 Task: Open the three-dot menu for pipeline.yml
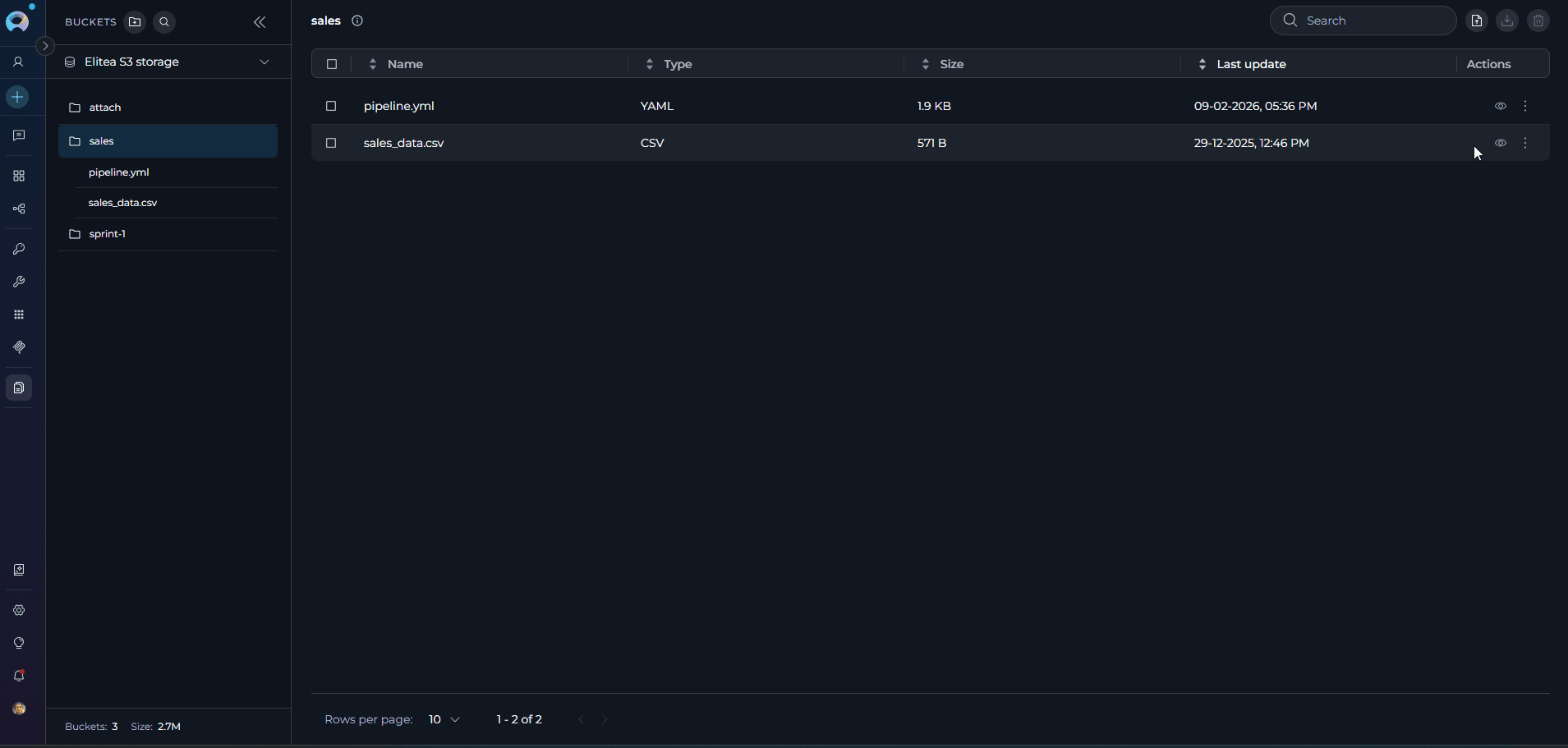click(1525, 106)
